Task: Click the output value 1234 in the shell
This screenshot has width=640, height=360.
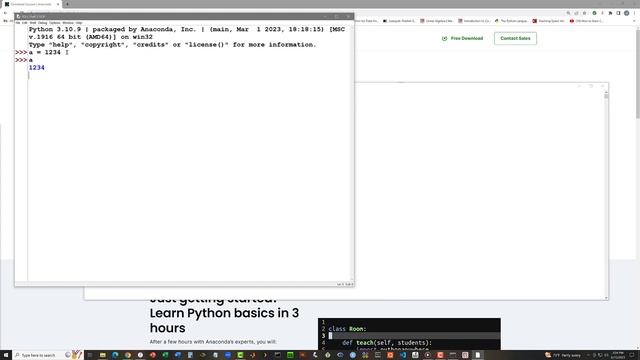Action: 37,68
